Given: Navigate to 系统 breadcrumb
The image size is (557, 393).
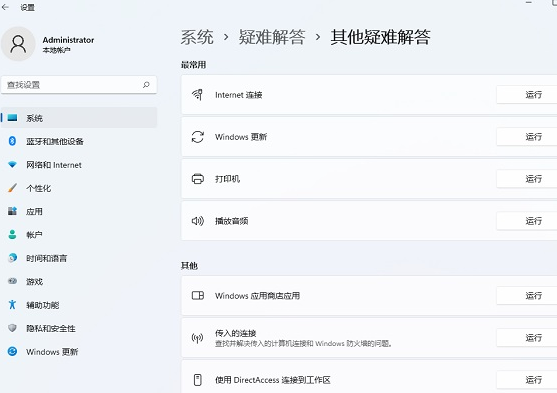Looking at the screenshot, I should point(197,37).
